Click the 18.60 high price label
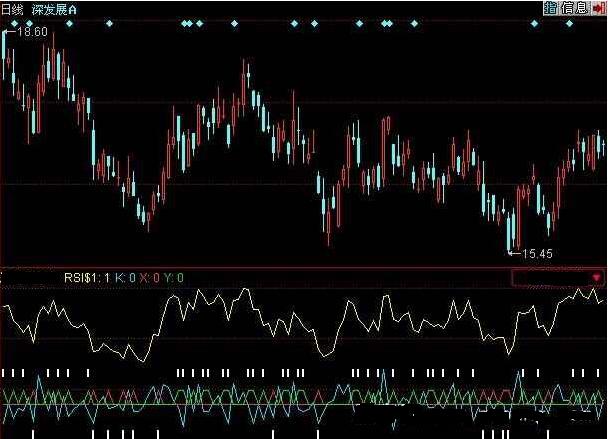The width and height of the screenshot is (608, 439). point(32,33)
